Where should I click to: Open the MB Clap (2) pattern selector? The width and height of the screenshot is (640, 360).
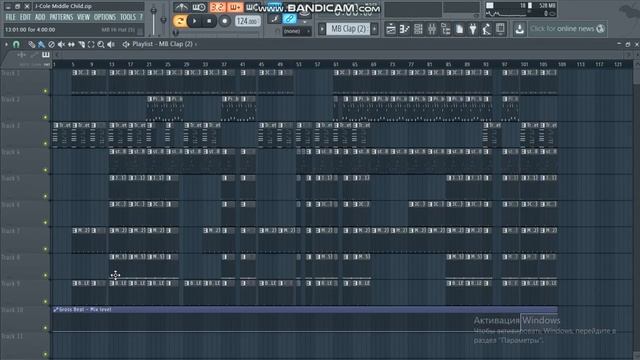[348, 29]
